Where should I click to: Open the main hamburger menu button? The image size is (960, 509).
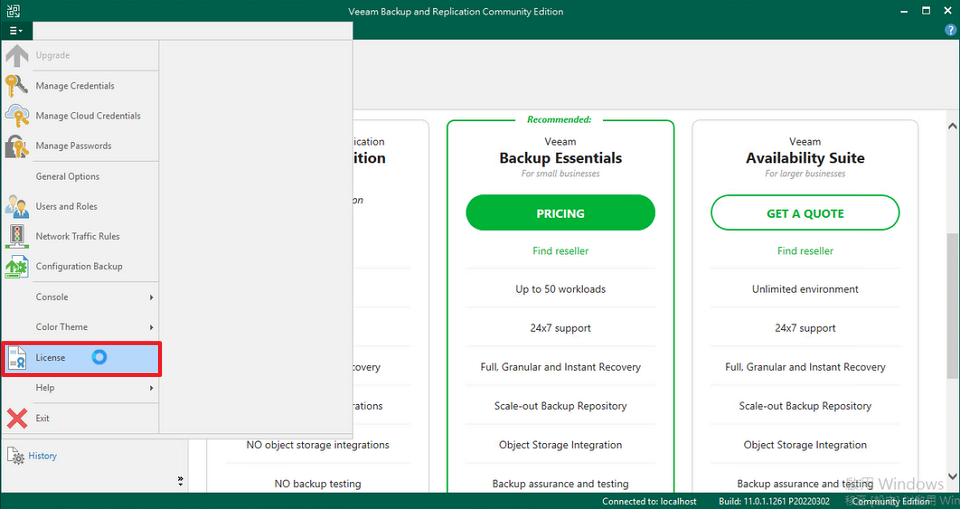(16, 30)
